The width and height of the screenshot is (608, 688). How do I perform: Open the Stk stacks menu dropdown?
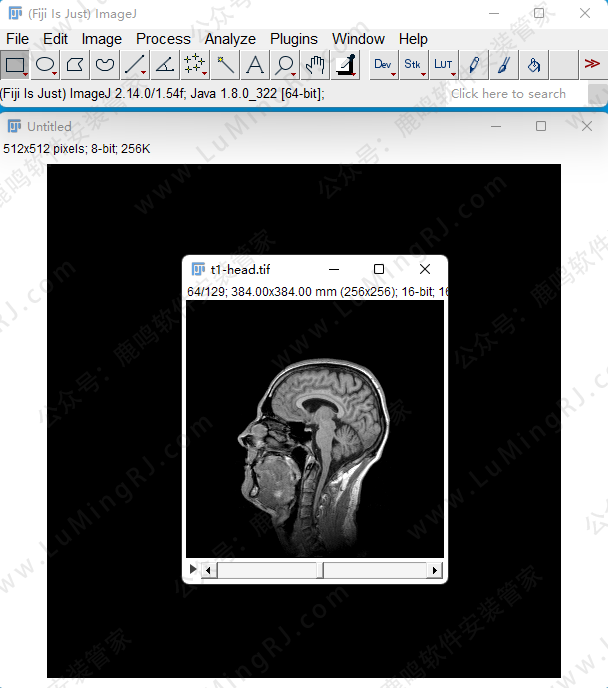413,65
